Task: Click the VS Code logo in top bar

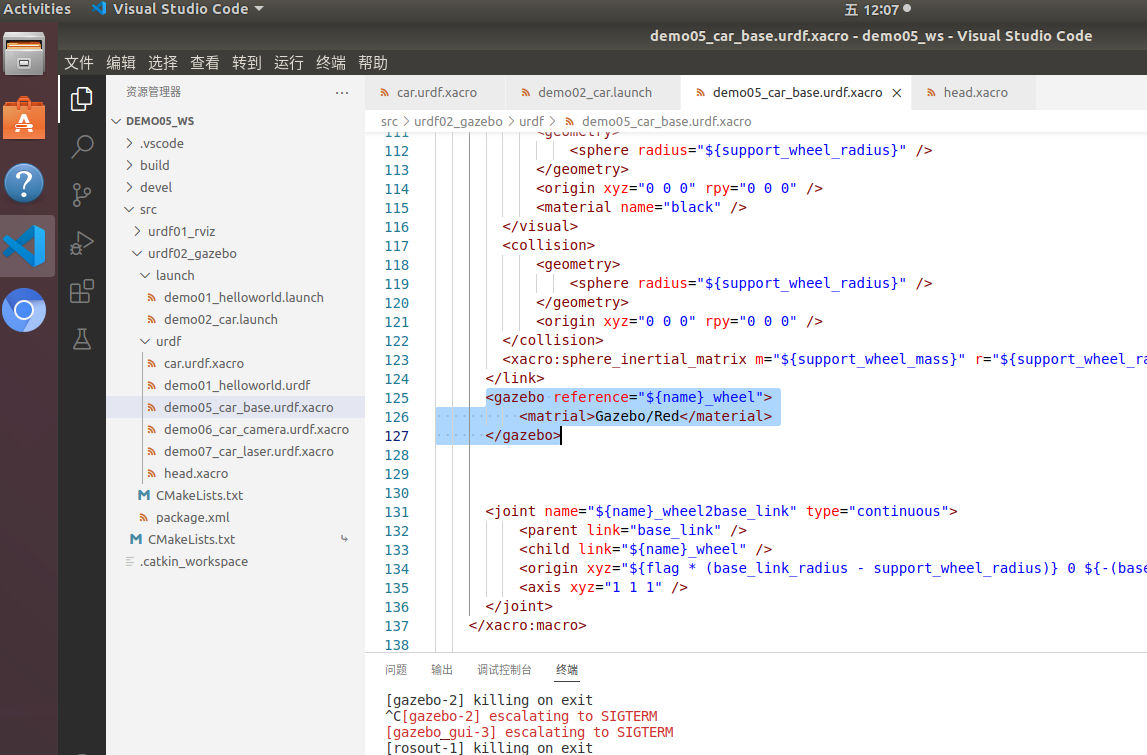Action: tap(99, 9)
